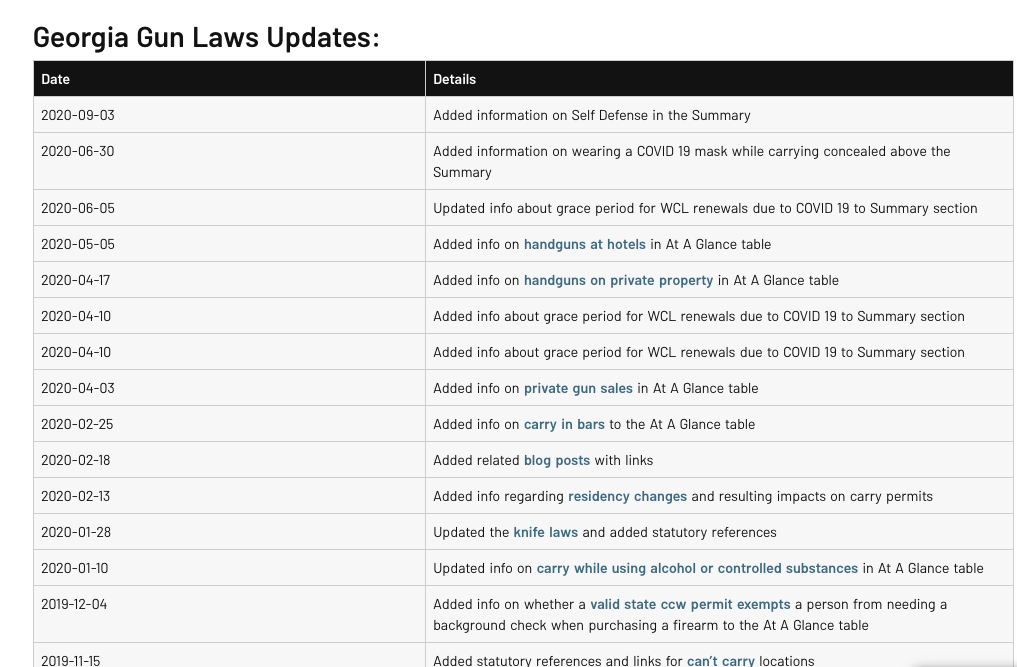The height and width of the screenshot is (667, 1017).
Task: Click the COVID 19 mask details text
Action: click(692, 162)
